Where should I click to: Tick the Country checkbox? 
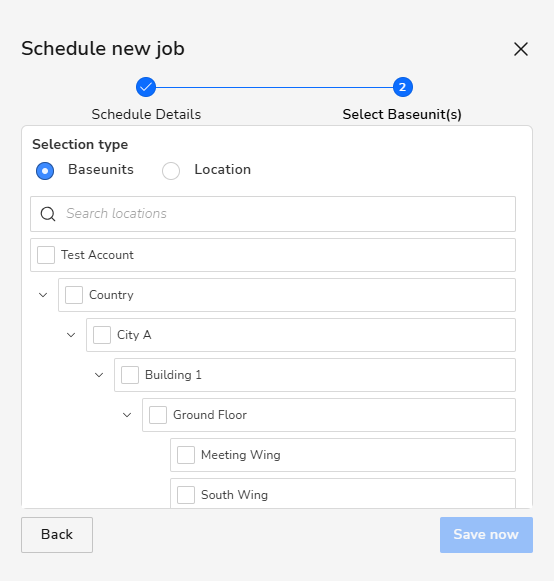pyautogui.click(x=74, y=295)
